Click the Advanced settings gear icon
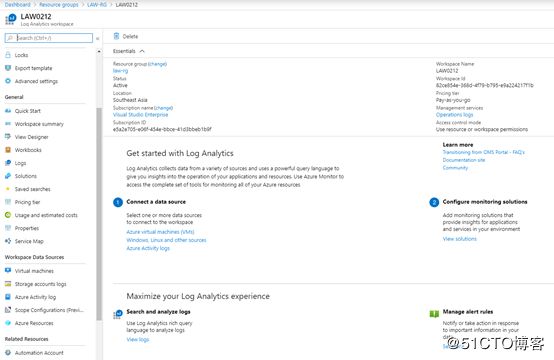The height and width of the screenshot is (360, 554). (8, 81)
